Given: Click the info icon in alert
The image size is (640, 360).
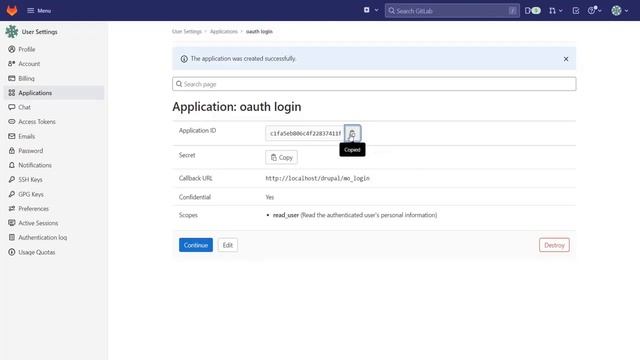Looking at the screenshot, I should click(184, 59).
